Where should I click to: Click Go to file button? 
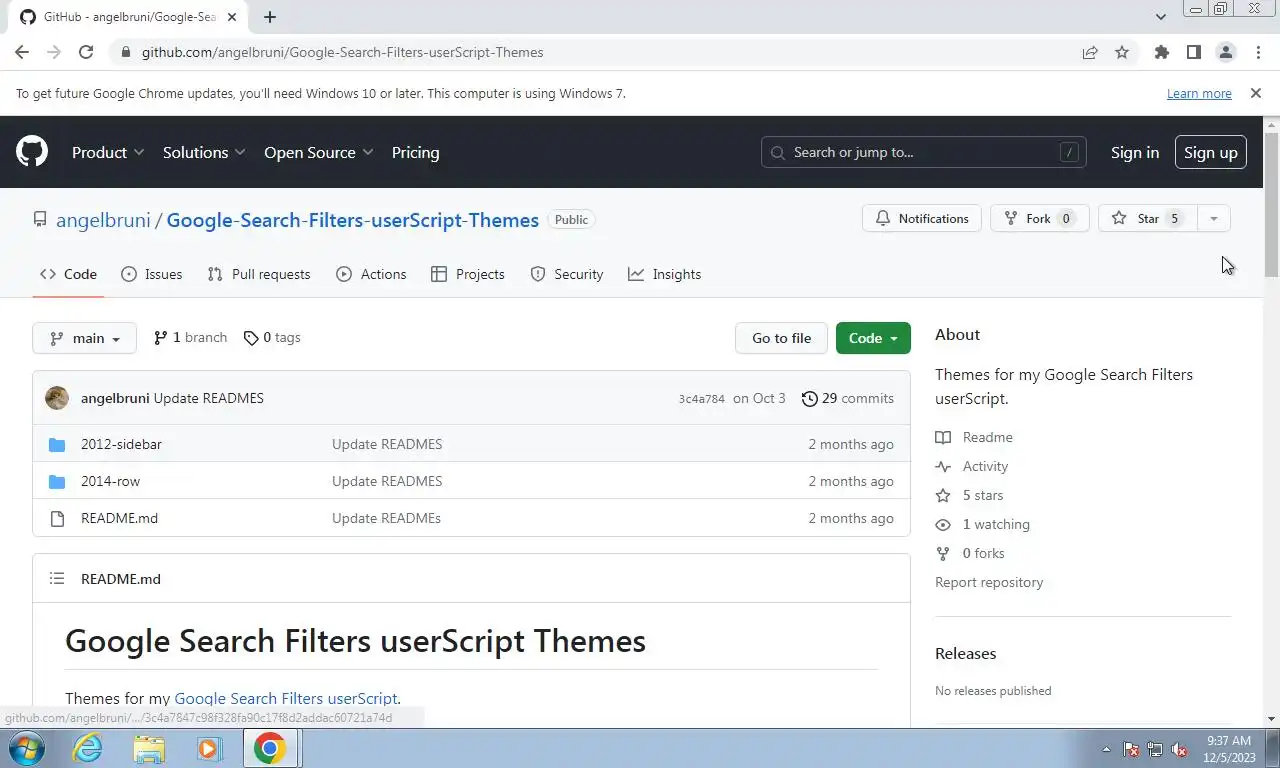781,338
